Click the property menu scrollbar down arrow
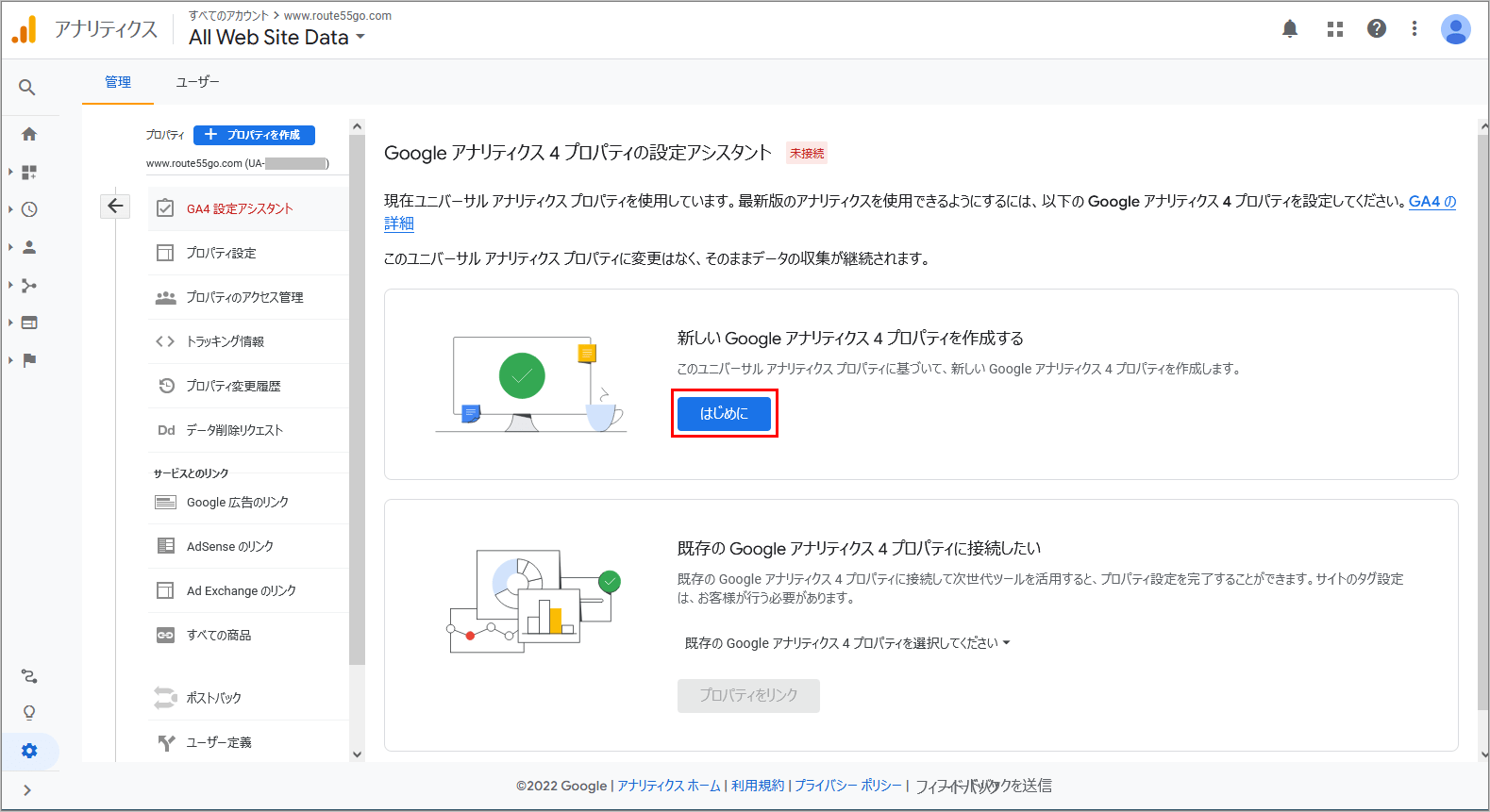1490x812 pixels. [x=357, y=754]
